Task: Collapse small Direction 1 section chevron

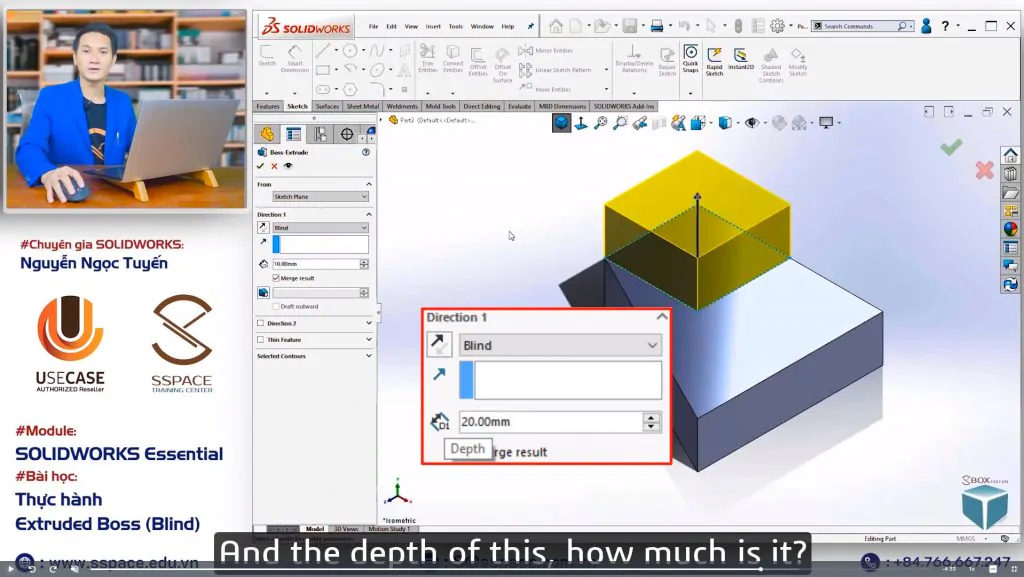Action: coord(368,214)
